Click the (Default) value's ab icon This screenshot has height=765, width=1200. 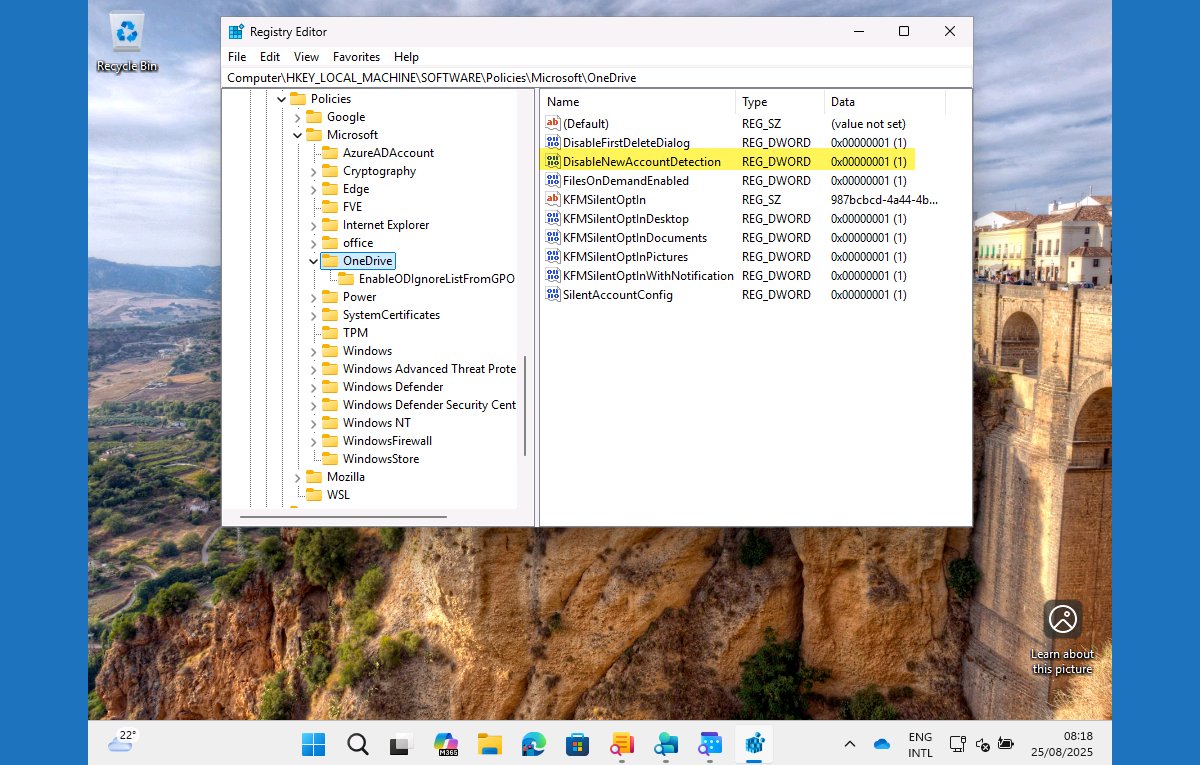tap(553, 123)
